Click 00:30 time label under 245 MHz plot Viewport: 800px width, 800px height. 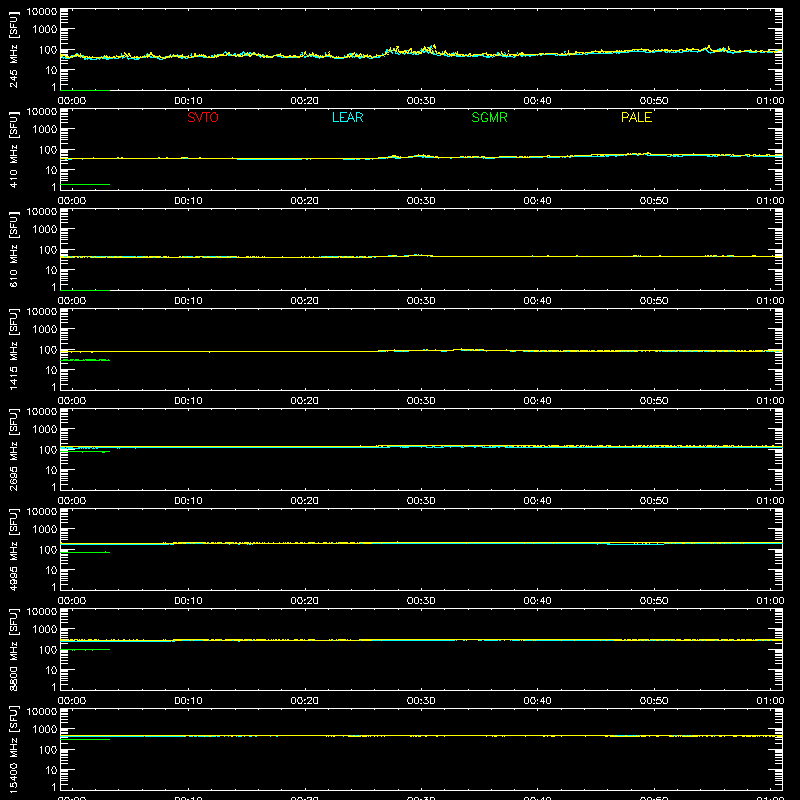(421, 101)
